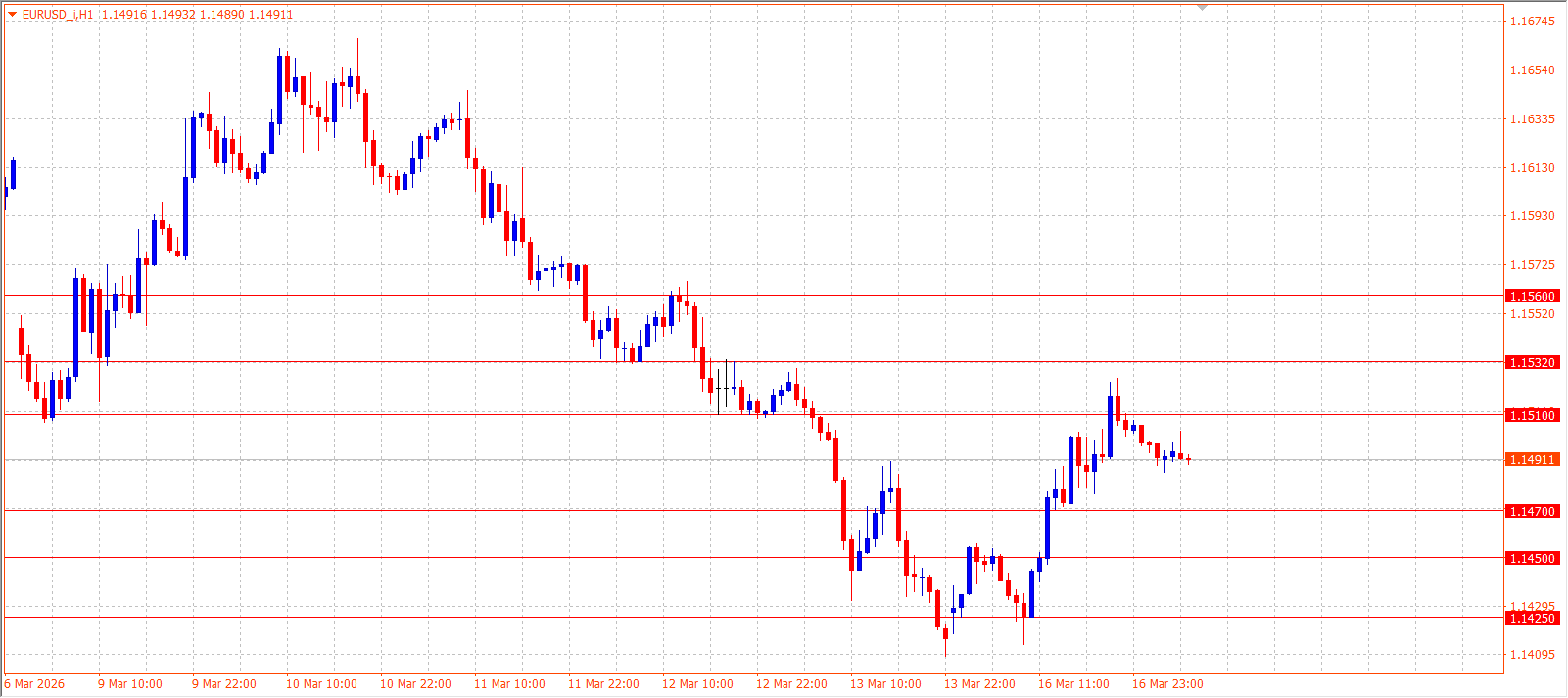Click the time axis label 6 Mar 2026

coord(34,684)
